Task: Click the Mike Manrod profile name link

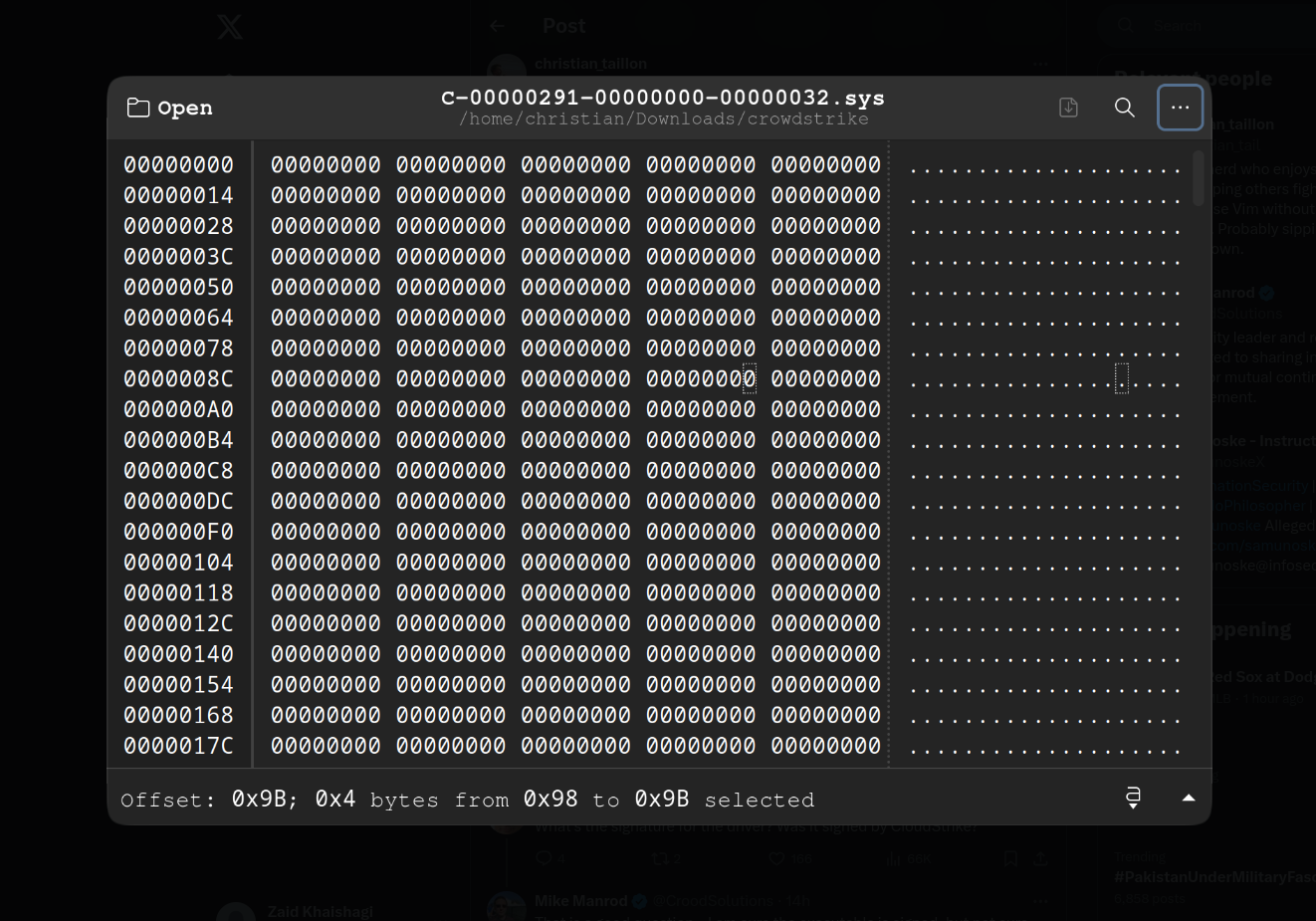Action: pos(580,900)
